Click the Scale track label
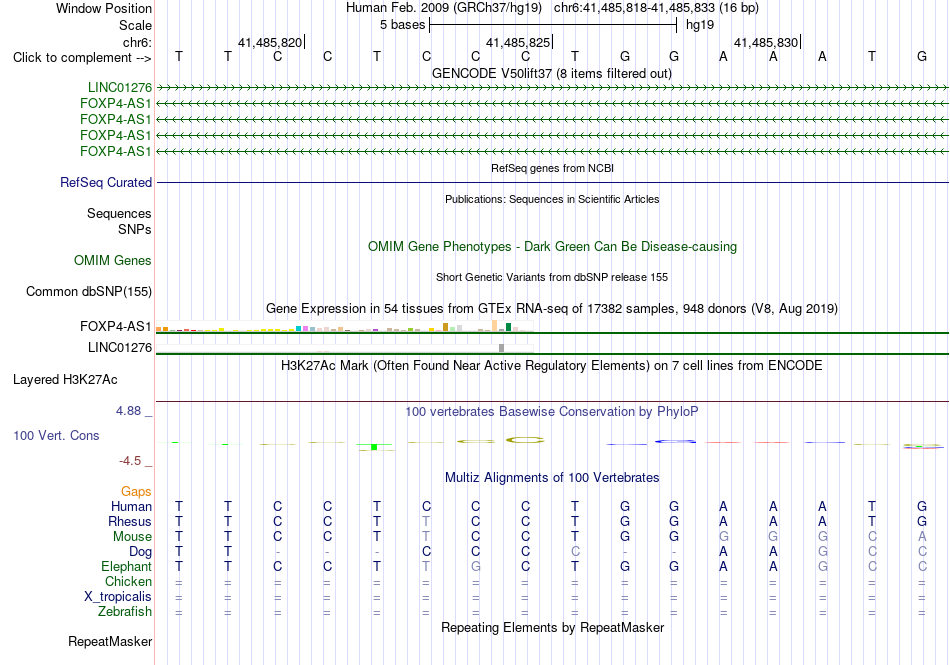Image resolution: width=950 pixels, height=665 pixels. click(x=135, y=25)
